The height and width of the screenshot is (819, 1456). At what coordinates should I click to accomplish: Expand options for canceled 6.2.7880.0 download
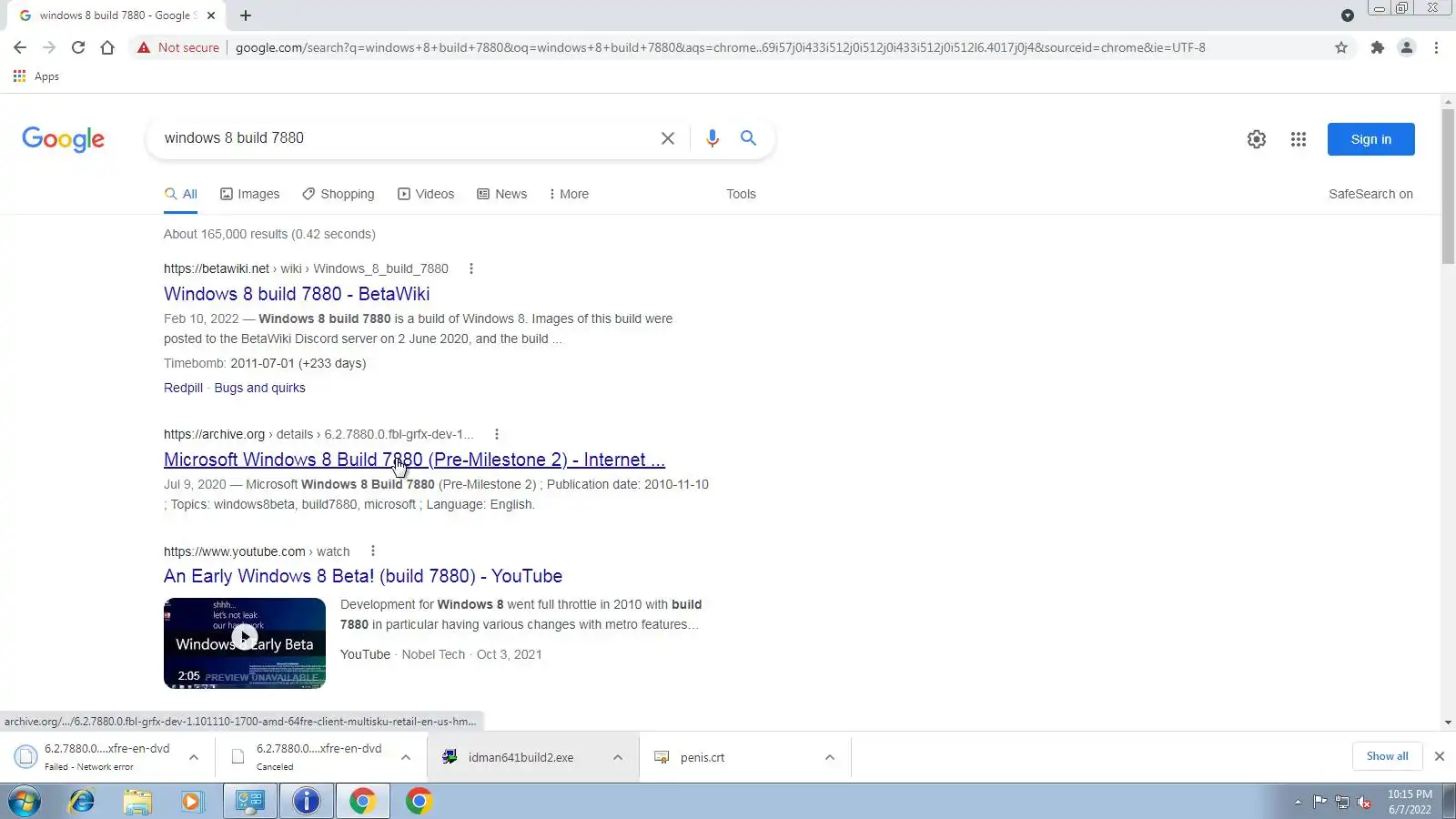click(x=406, y=757)
